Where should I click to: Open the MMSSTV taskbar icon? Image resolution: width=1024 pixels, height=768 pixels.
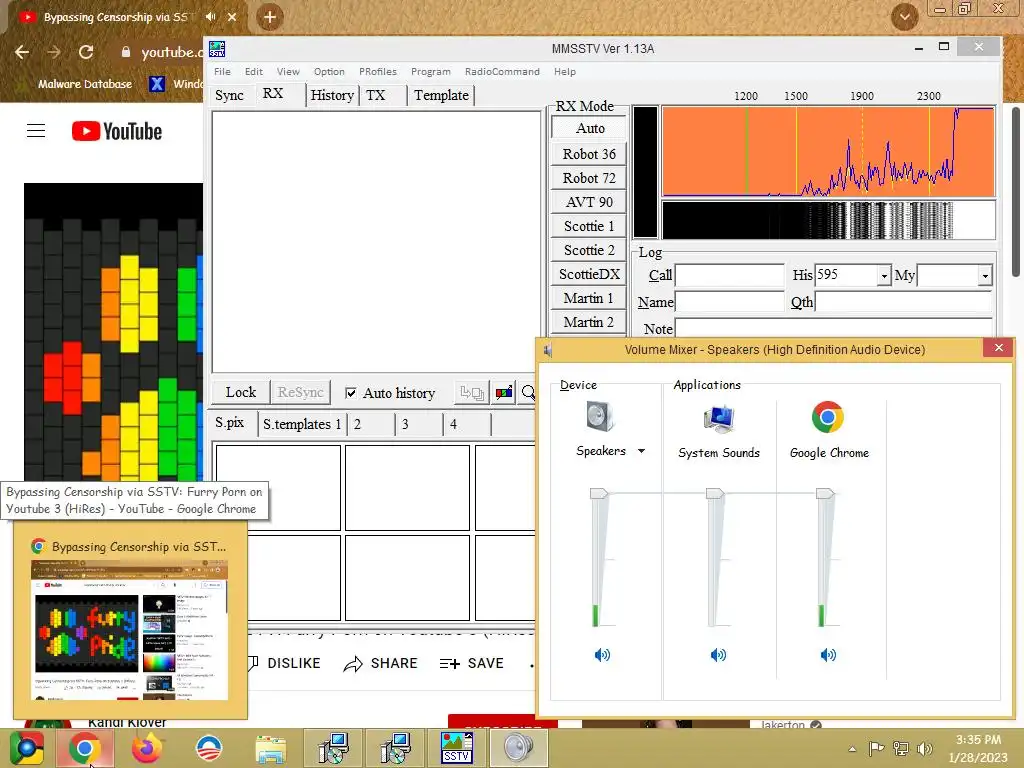coord(456,748)
